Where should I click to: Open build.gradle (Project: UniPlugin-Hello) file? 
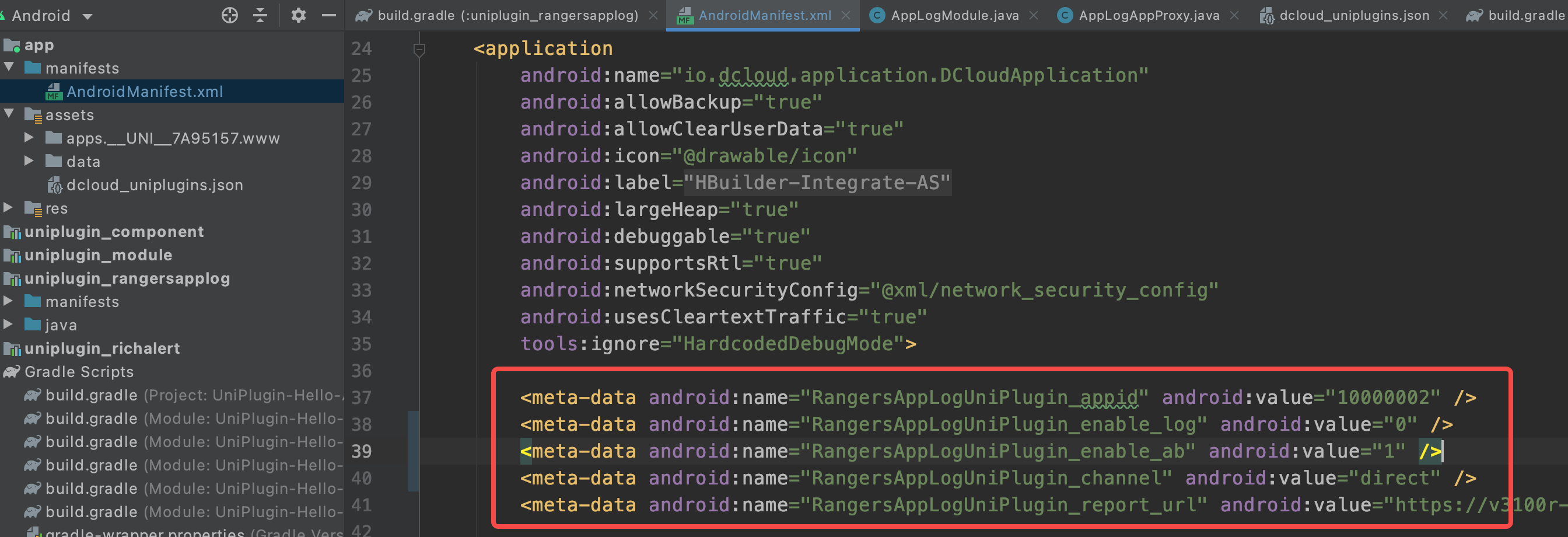coord(194,395)
